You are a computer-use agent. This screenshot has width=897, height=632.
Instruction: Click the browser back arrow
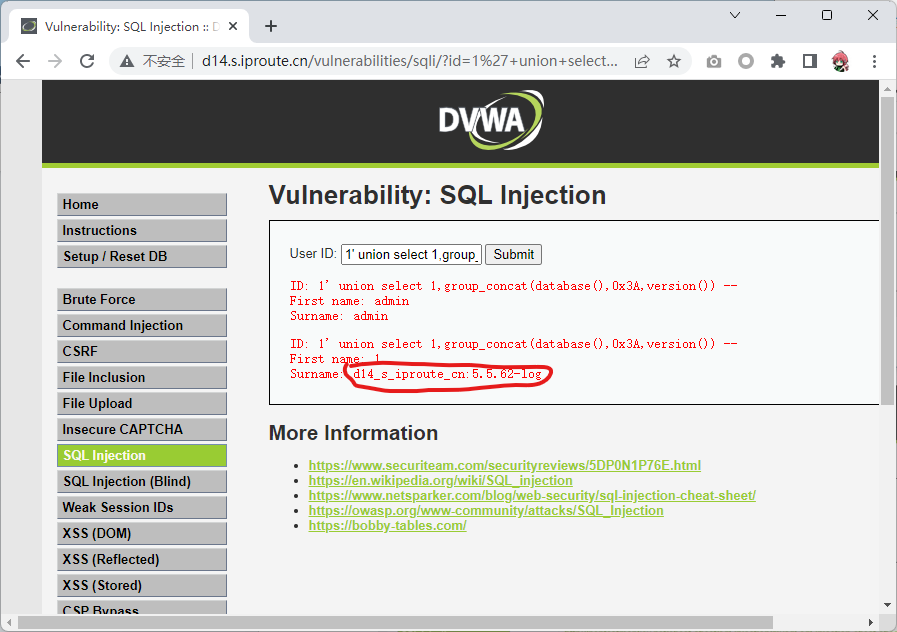(23, 61)
